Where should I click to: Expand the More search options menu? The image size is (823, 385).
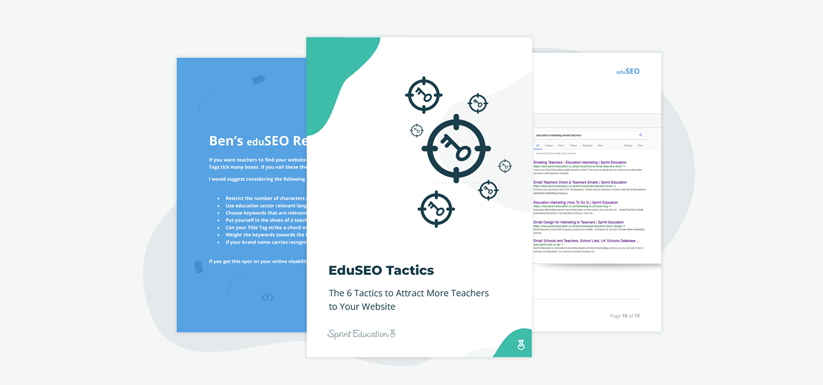point(600,145)
